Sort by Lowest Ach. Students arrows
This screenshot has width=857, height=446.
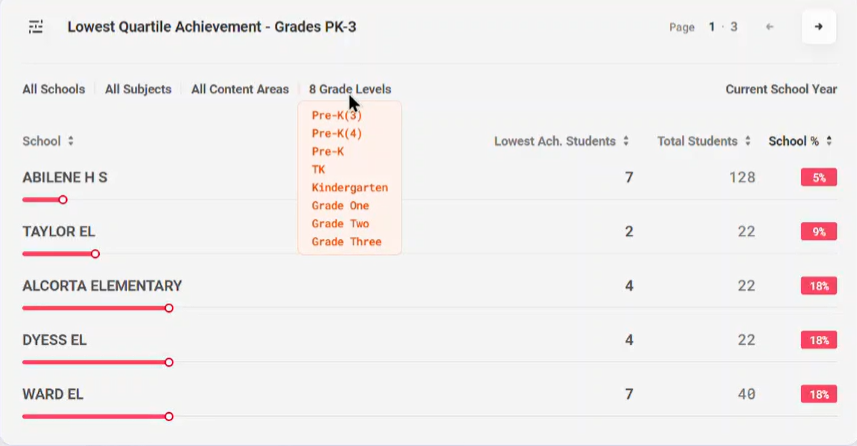click(626, 141)
